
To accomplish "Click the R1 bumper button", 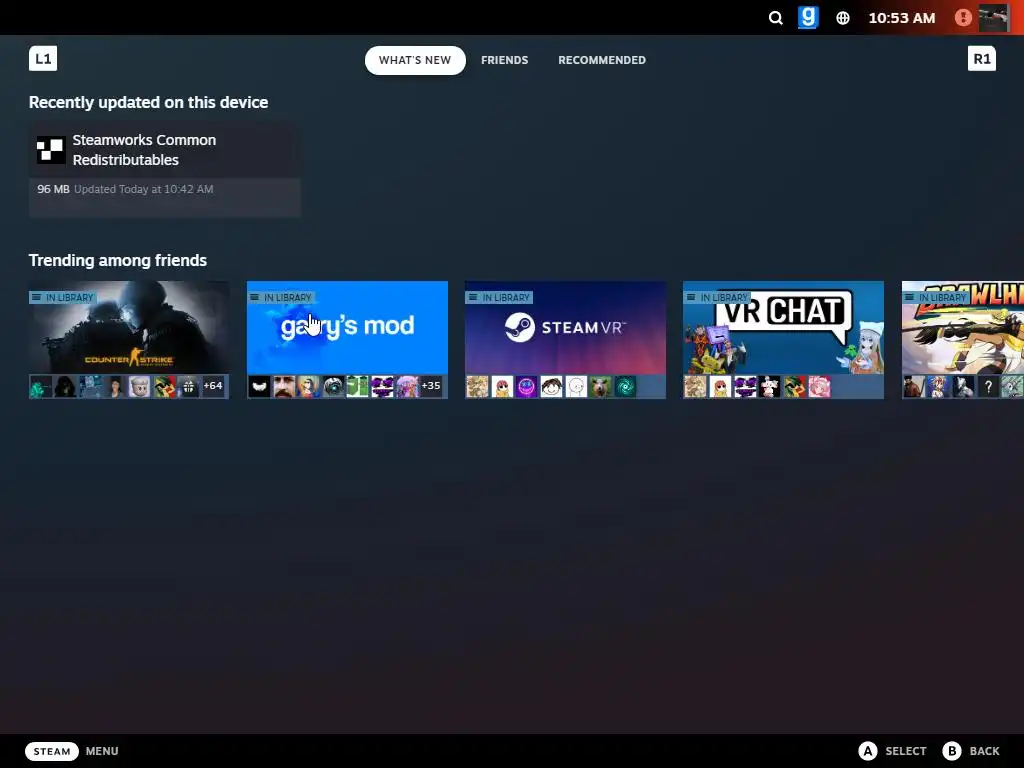I will [982, 59].
